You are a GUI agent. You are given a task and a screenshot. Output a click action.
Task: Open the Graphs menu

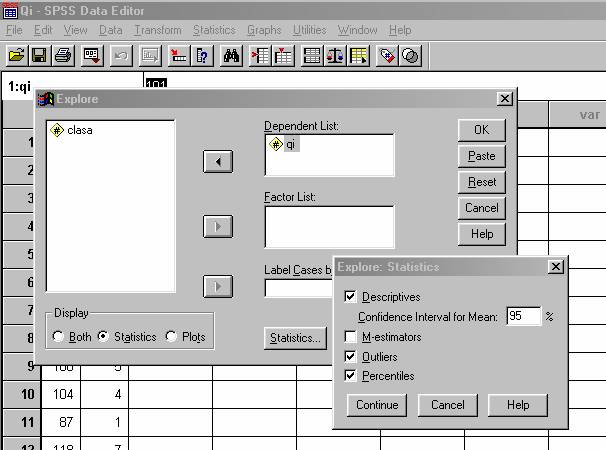264,31
